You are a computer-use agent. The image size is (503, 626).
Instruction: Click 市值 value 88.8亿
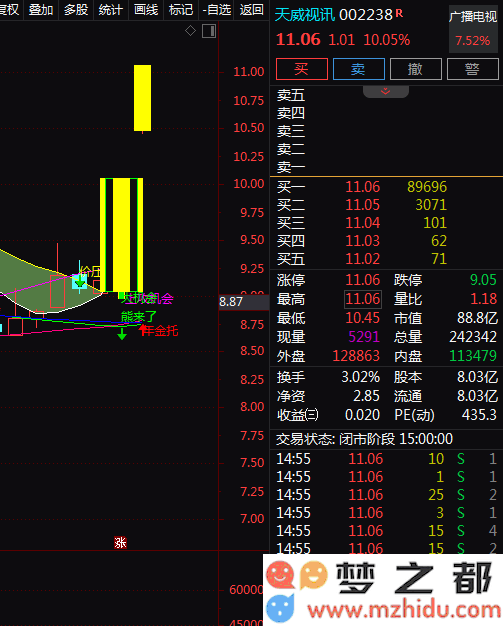[x=477, y=318]
